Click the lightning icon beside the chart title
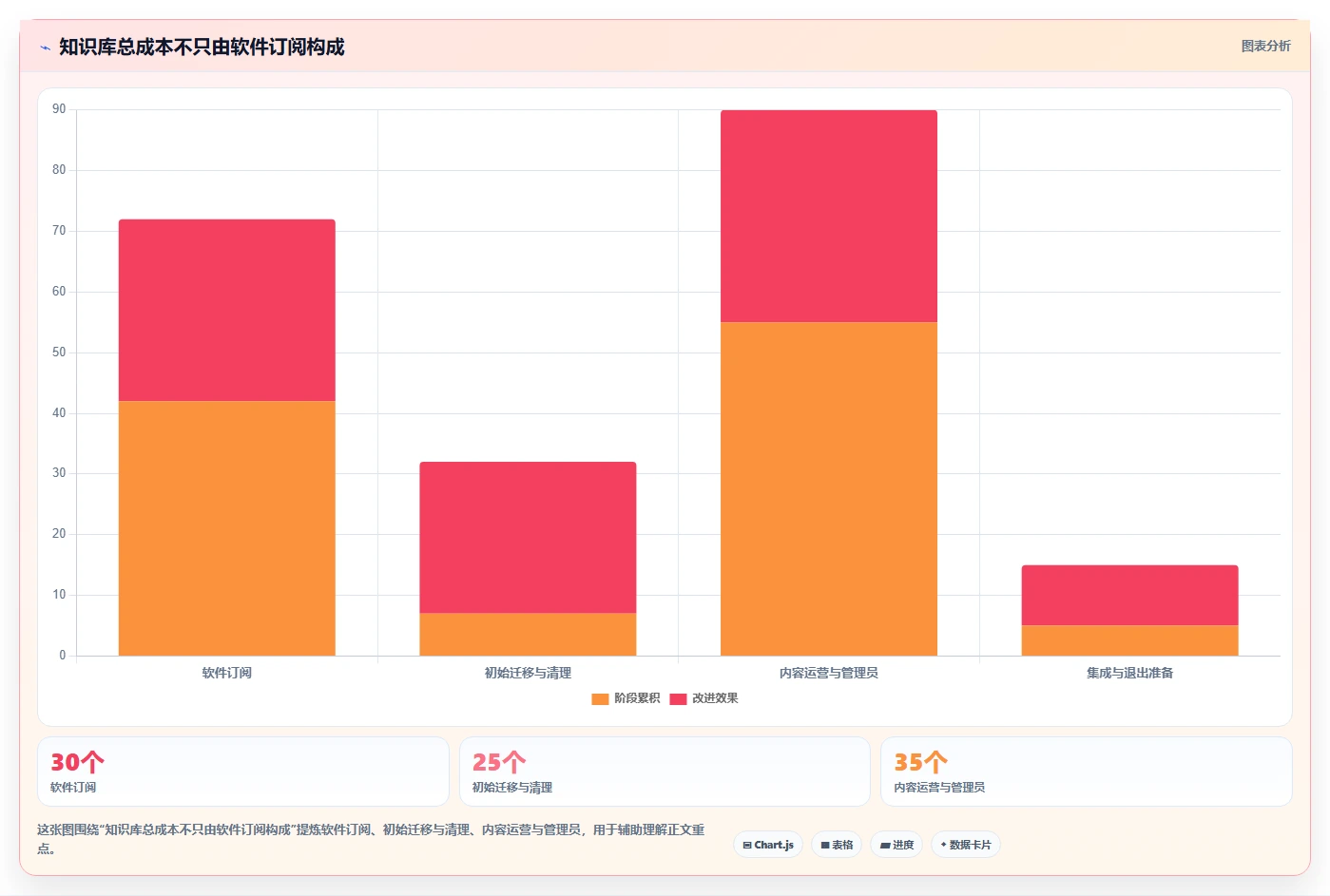The width and height of the screenshot is (1330, 896). pyautogui.click(x=45, y=48)
